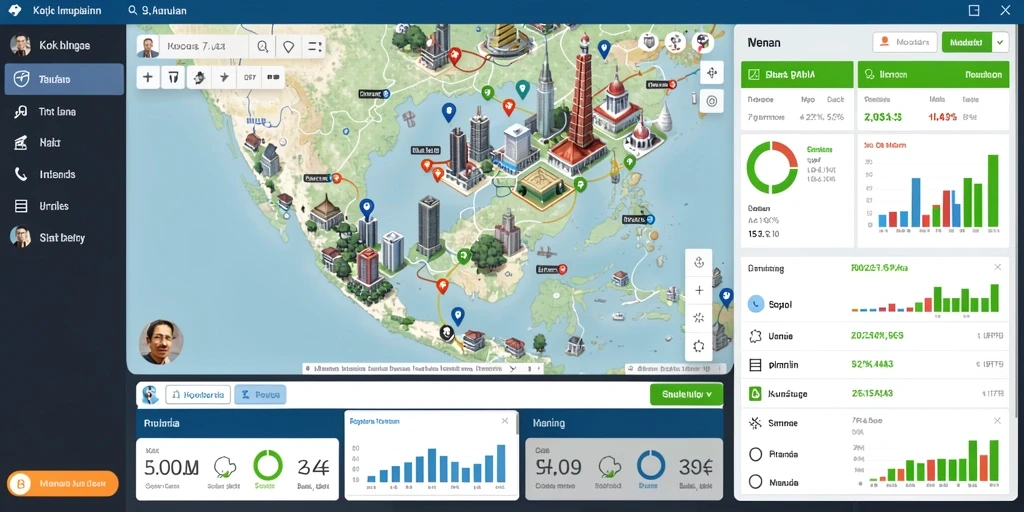Click the airplane icon in the map toolbar

(224, 77)
